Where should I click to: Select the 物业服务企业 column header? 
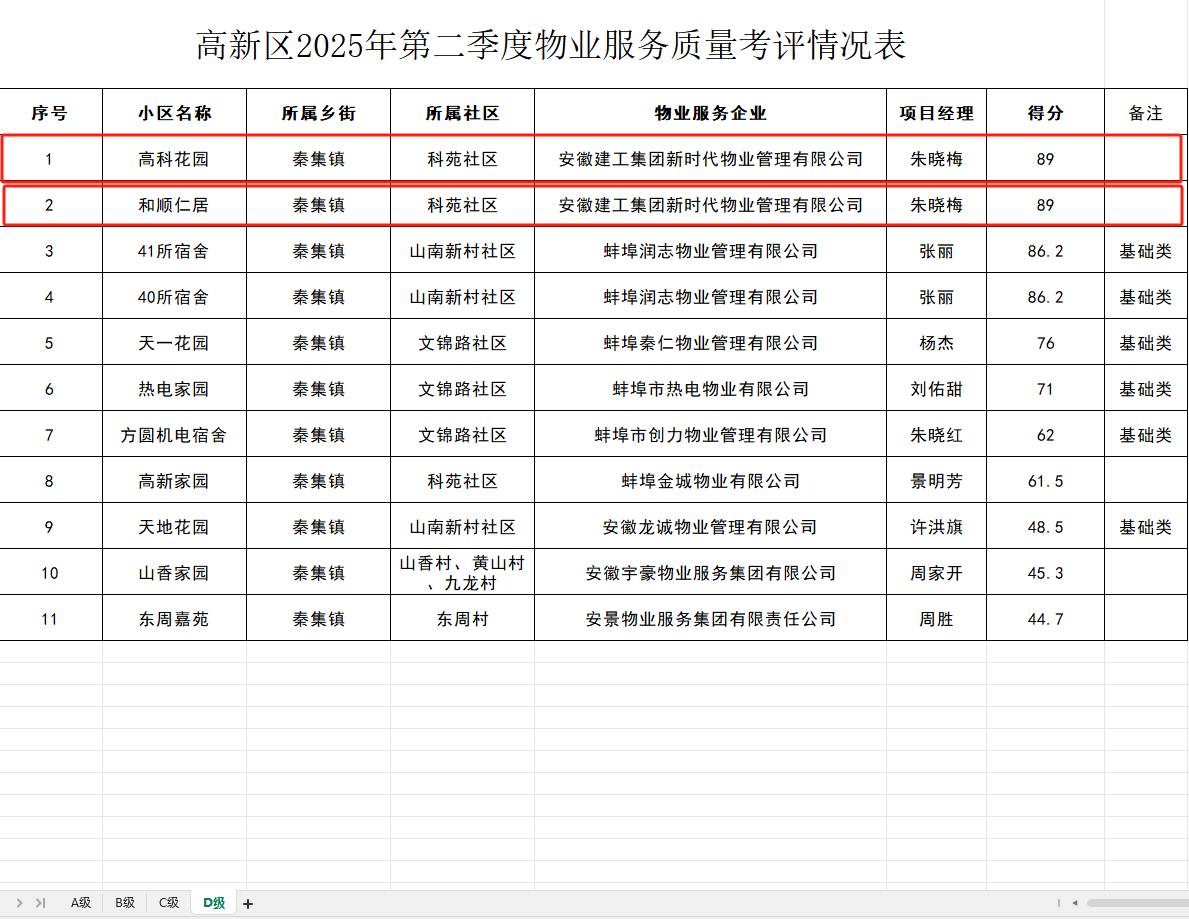(x=710, y=112)
